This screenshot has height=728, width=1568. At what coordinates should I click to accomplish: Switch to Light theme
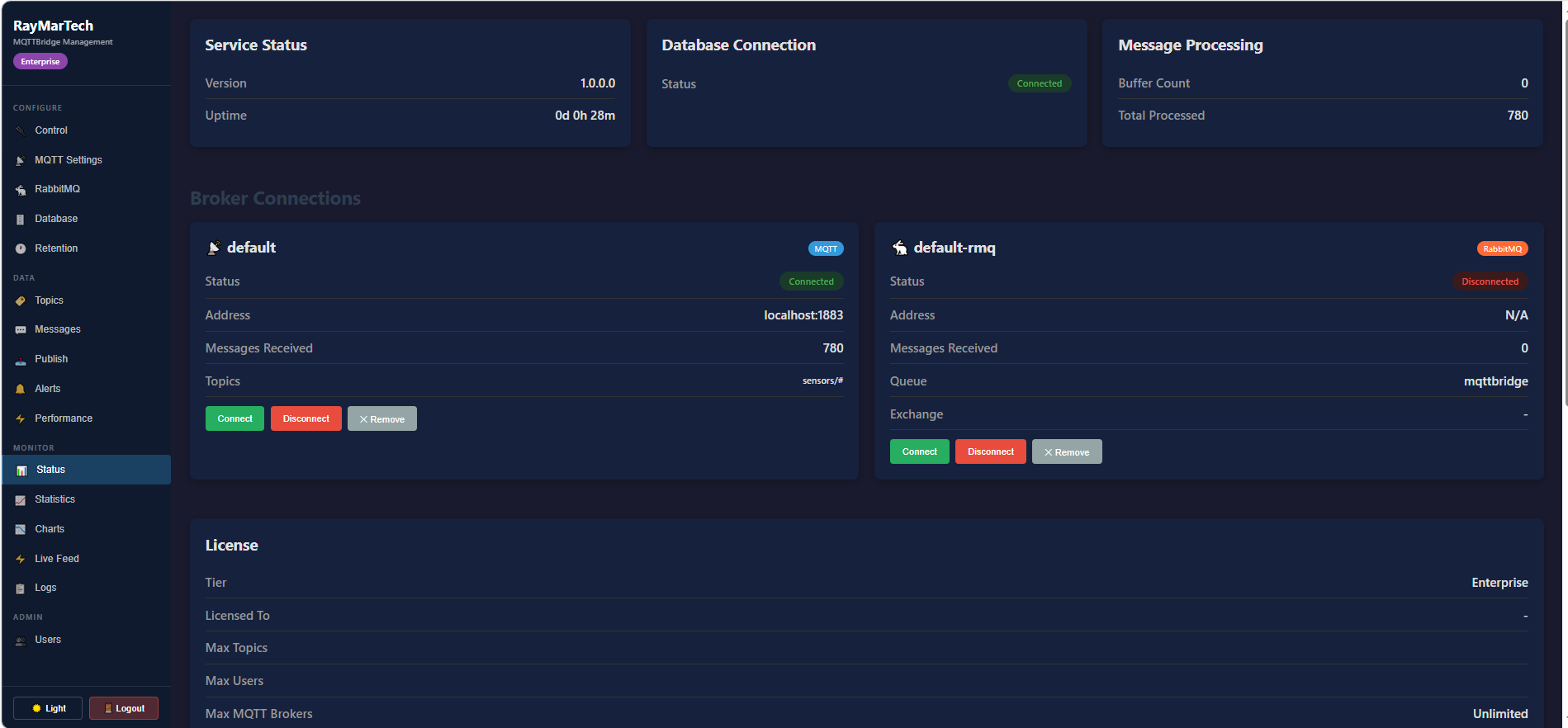[x=48, y=708]
